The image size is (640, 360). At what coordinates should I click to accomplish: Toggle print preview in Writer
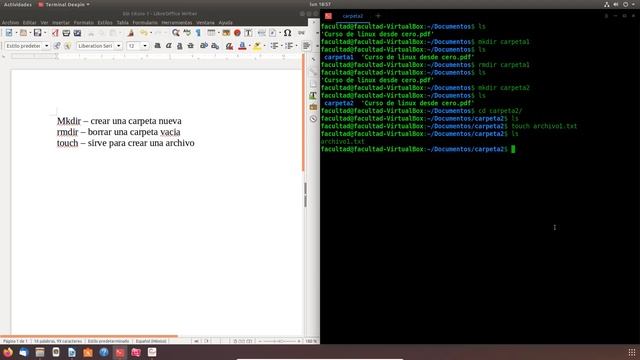[77, 33]
